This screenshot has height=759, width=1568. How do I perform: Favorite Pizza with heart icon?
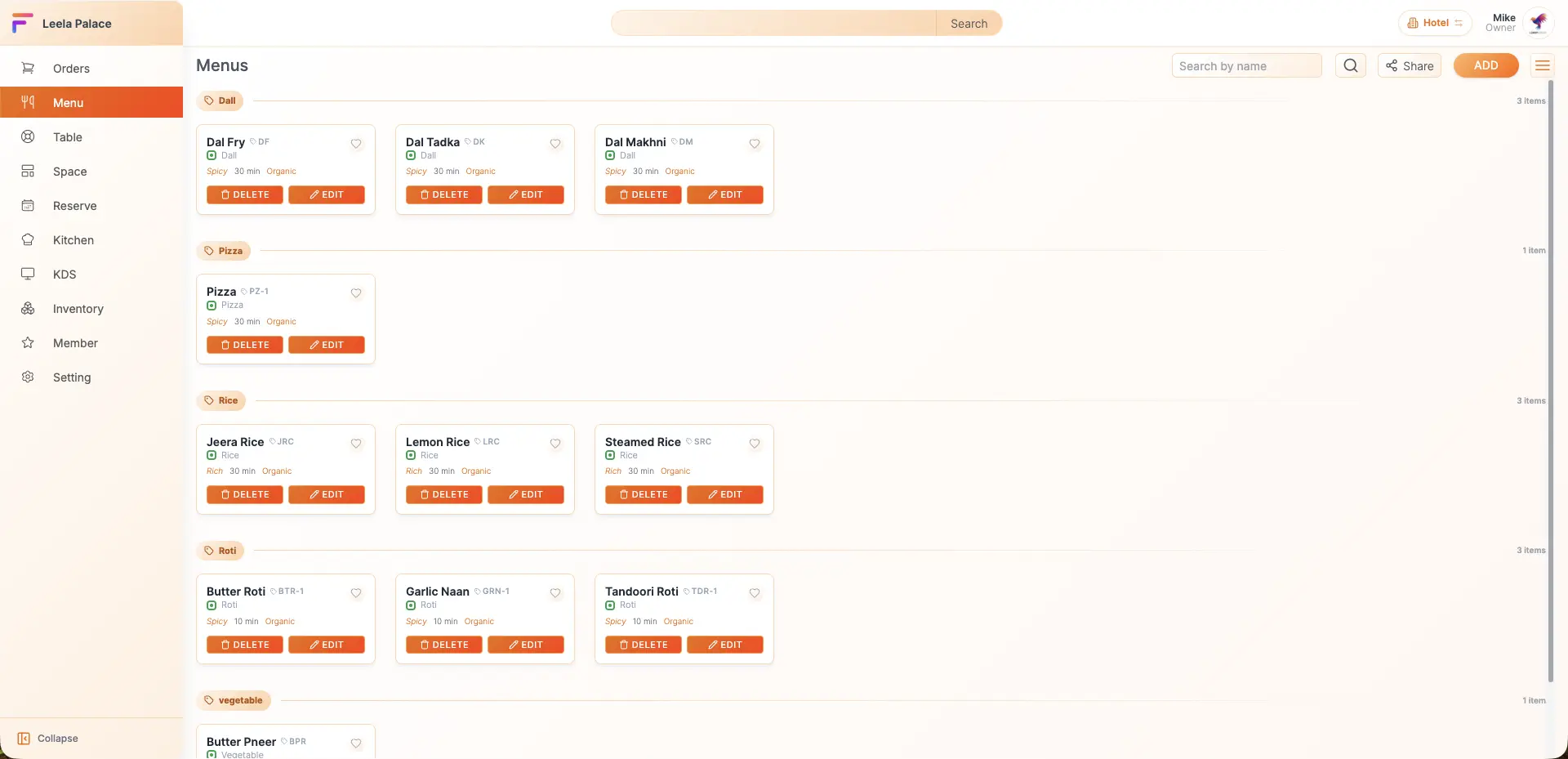(x=356, y=293)
